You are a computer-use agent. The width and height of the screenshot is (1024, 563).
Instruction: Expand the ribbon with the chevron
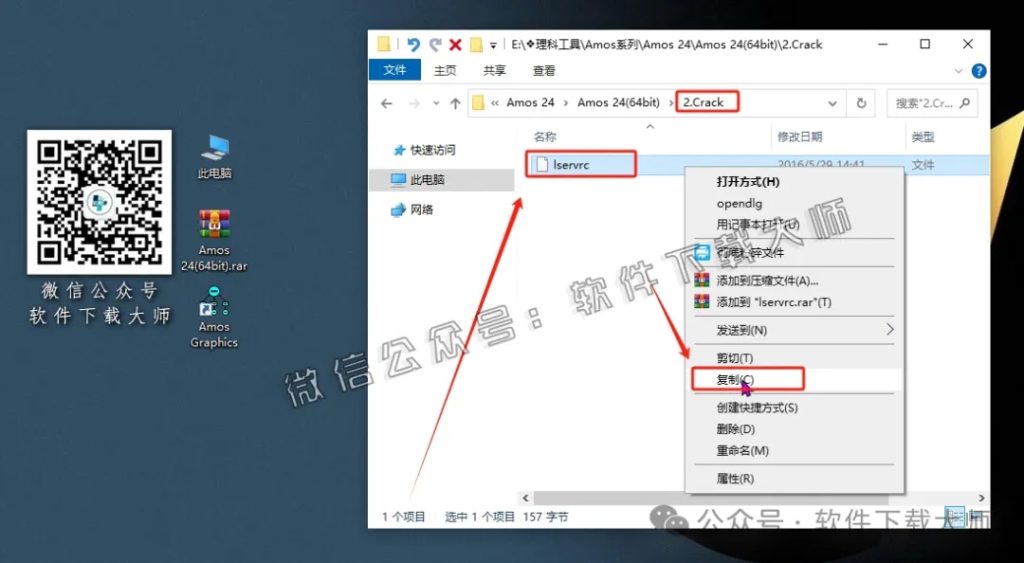(x=959, y=71)
